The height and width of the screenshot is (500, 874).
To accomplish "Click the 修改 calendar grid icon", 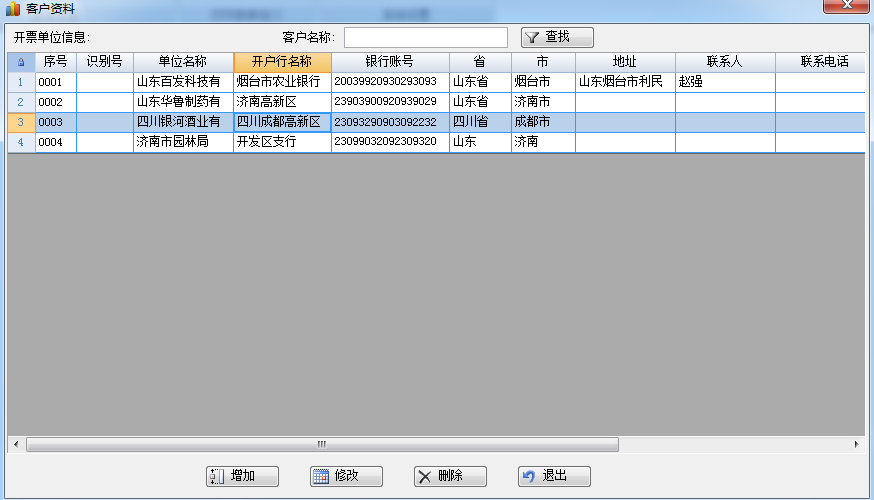I will 321,477.
